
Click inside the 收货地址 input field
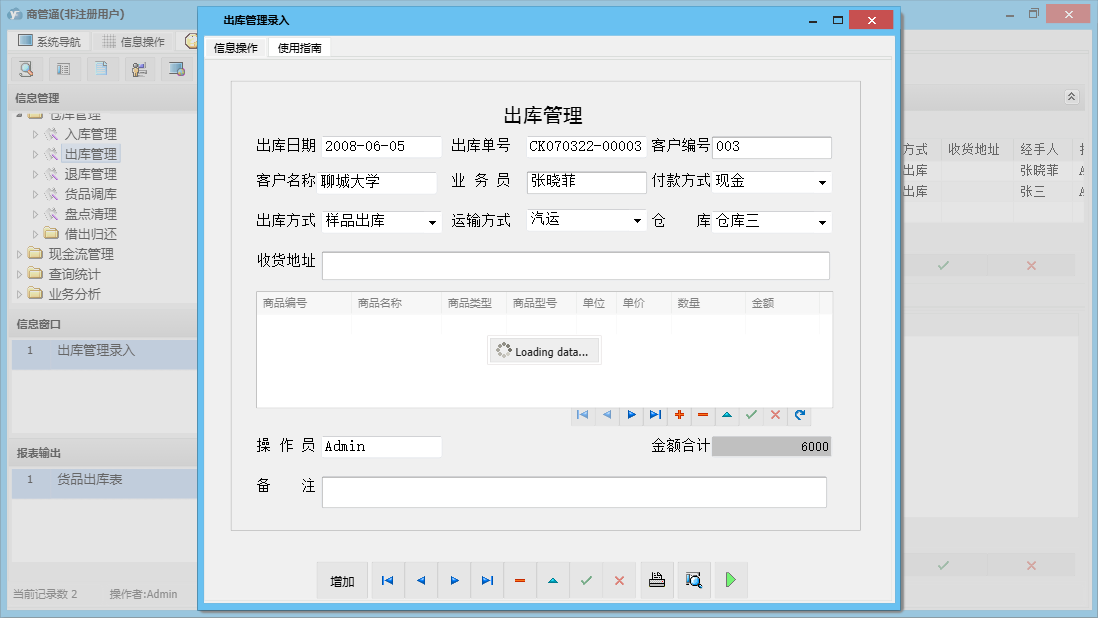[x=575, y=265]
